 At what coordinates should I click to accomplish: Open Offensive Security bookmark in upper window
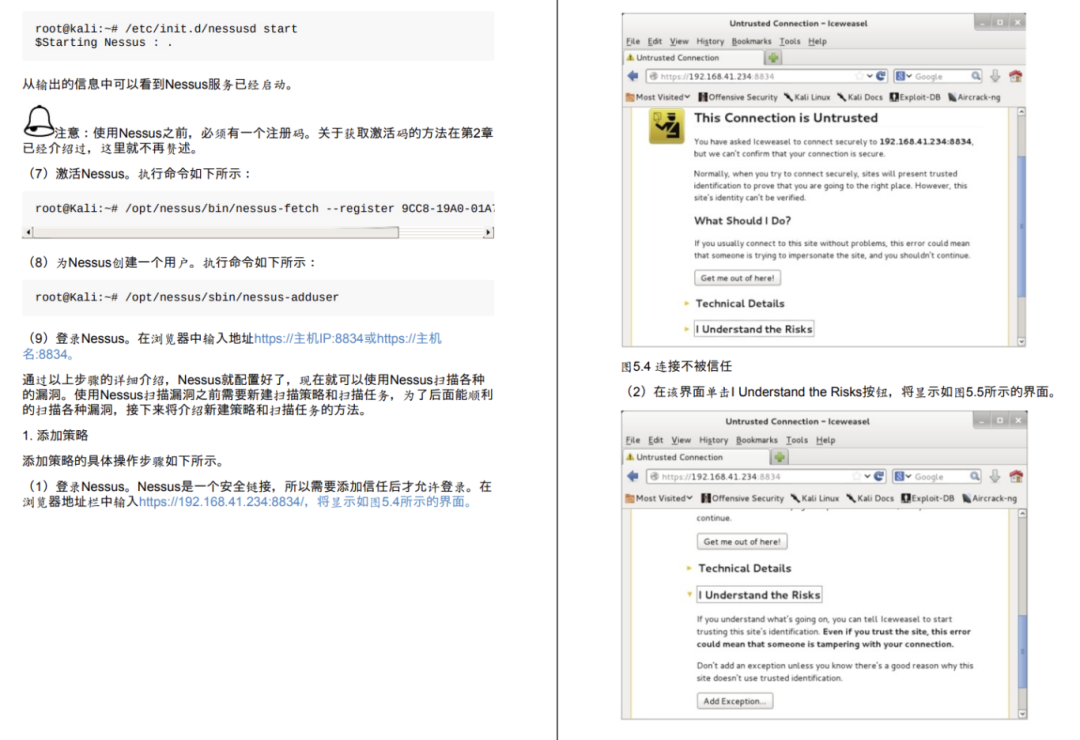[738, 97]
